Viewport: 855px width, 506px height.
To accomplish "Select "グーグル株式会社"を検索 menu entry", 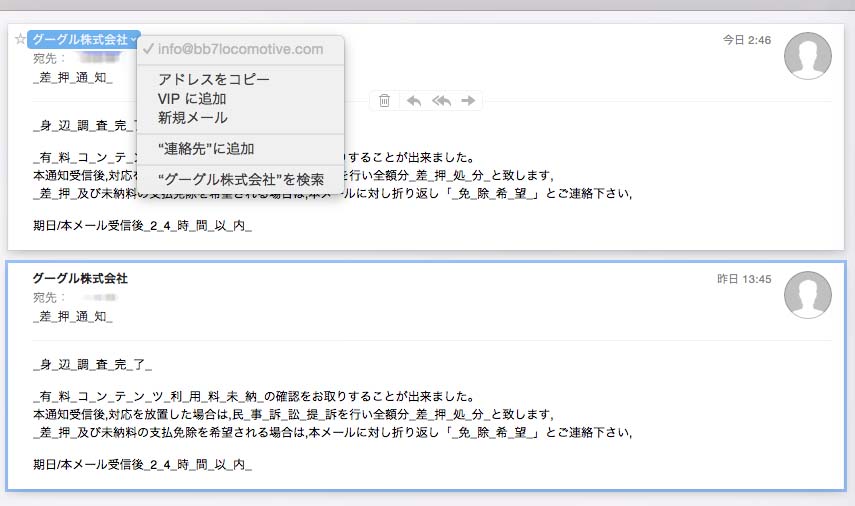I will (x=240, y=180).
